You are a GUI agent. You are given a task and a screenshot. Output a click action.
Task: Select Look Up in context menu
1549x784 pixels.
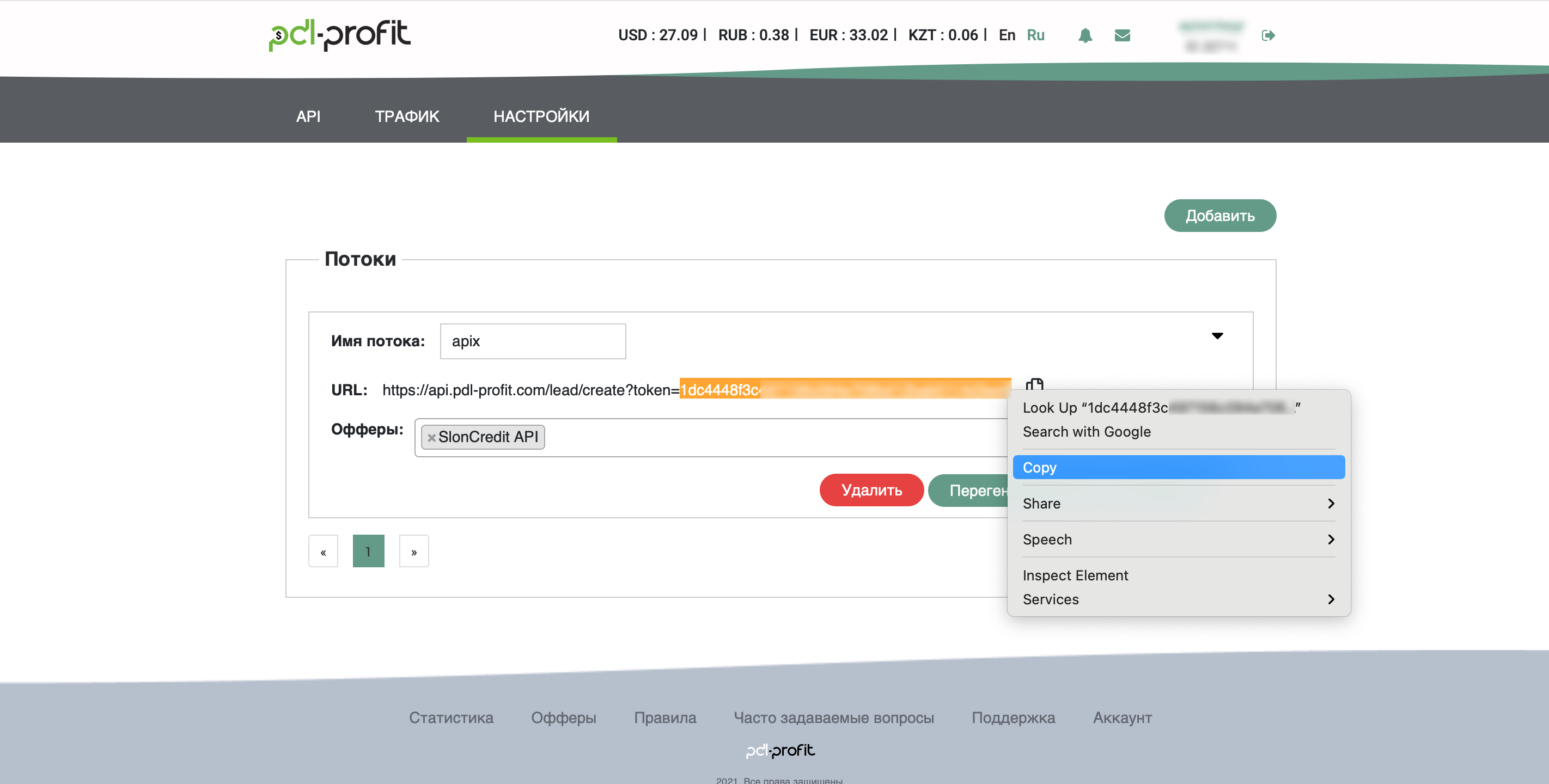[x=1179, y=408]
